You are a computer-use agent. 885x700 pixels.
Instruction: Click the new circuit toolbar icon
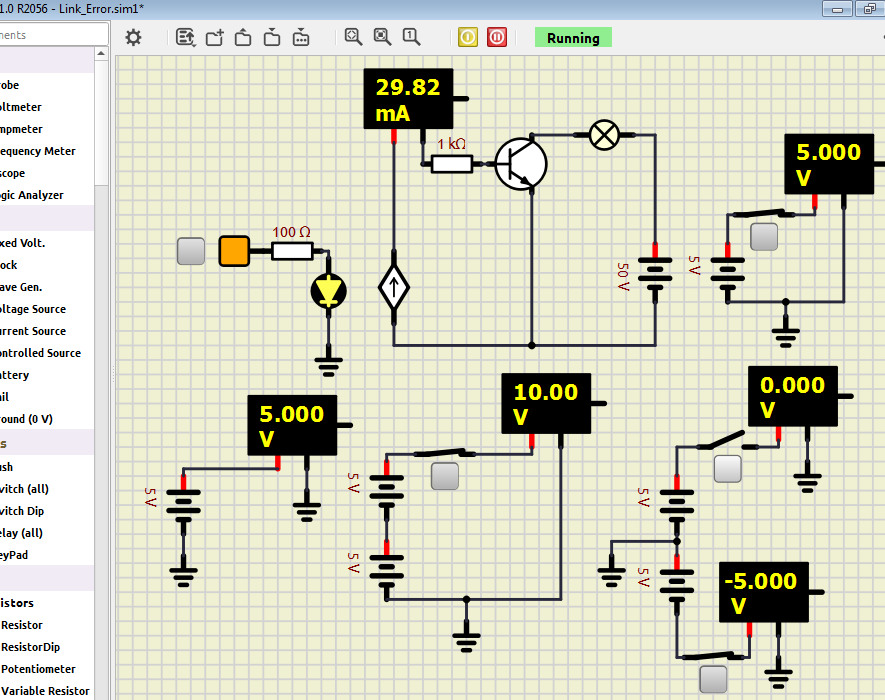pos(214,38)
